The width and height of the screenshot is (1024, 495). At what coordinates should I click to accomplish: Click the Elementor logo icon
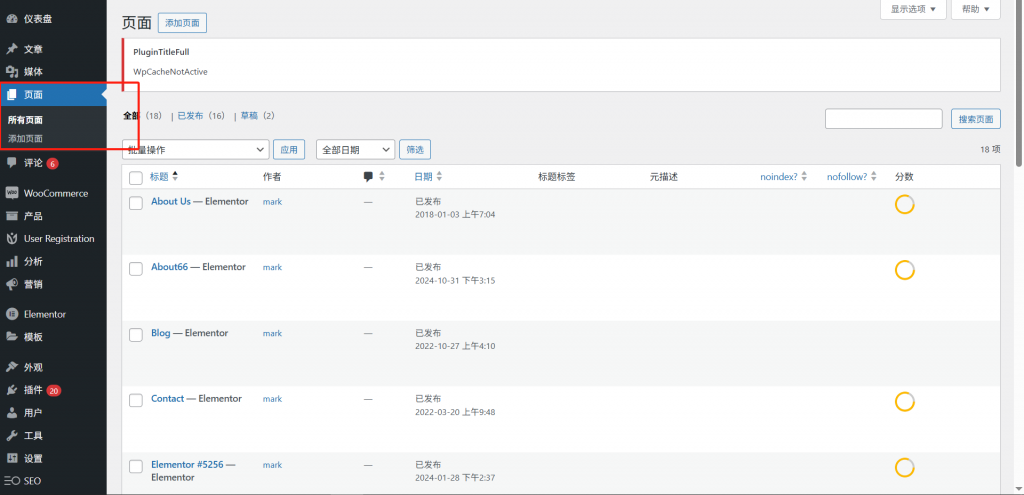12,314
